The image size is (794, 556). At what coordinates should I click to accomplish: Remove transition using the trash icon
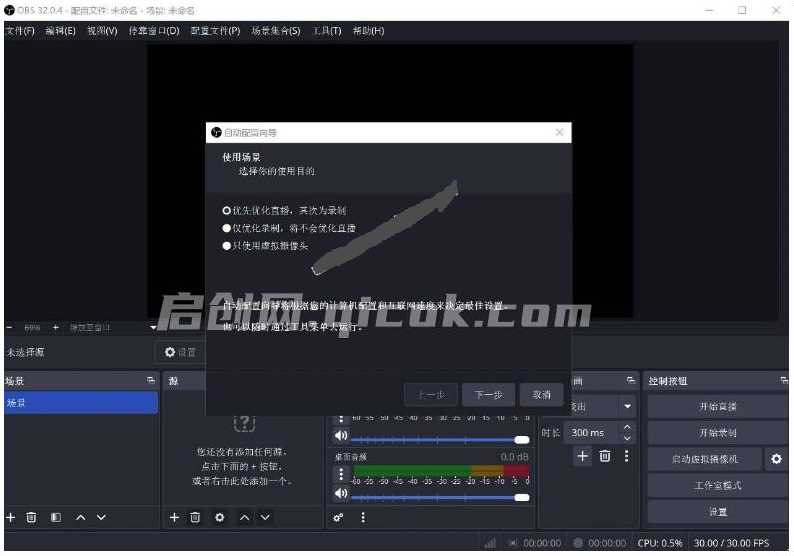[x=605, y=456]
